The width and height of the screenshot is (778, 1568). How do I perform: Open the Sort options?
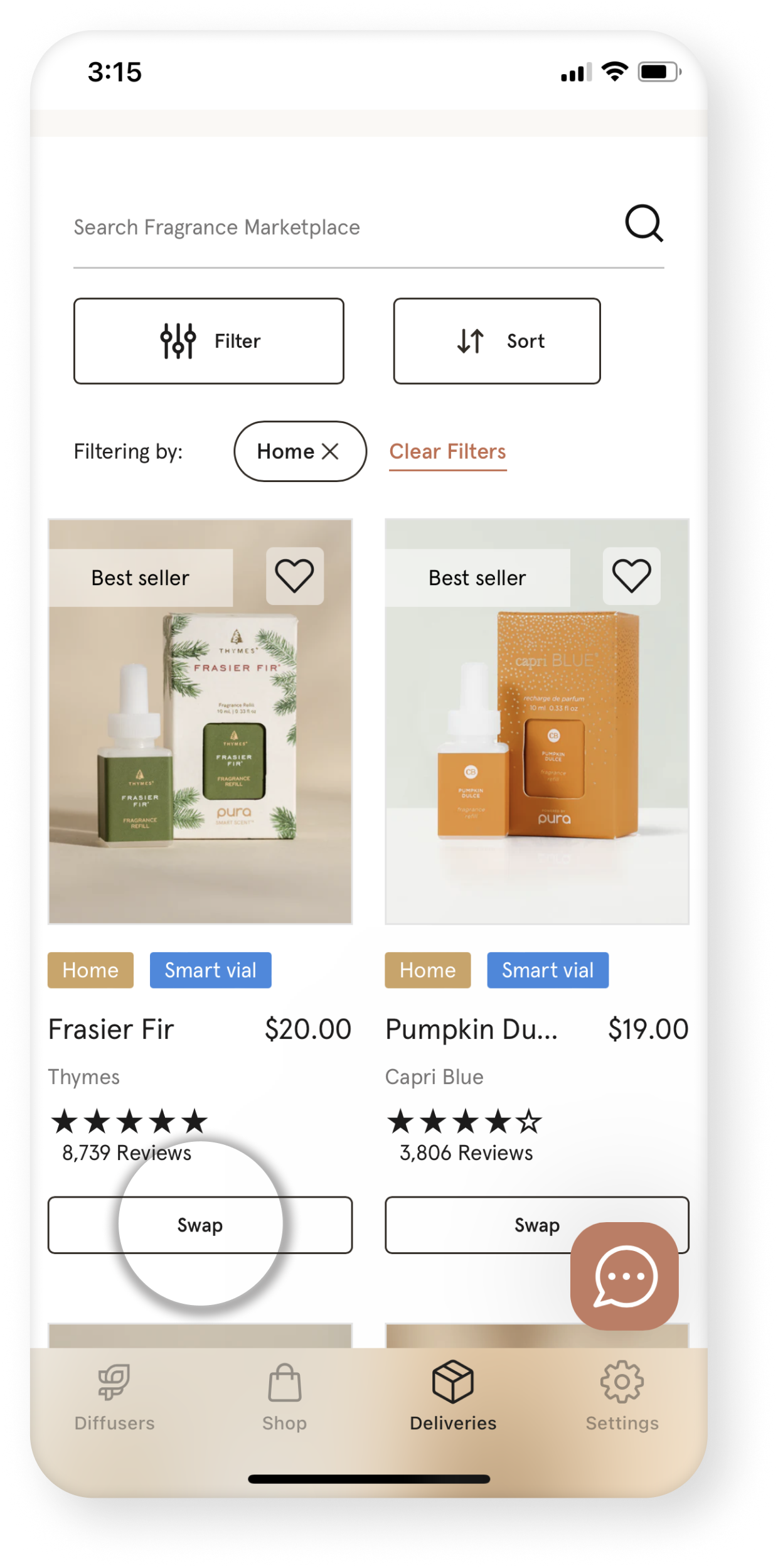pyautogui.click(x=497, y=341)
